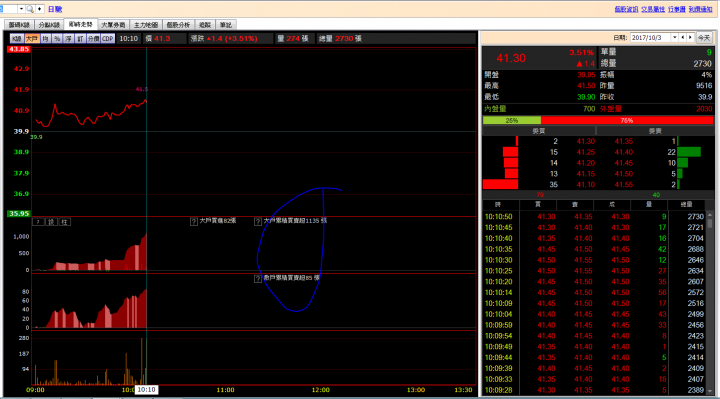The image size is (720, 399).
Task: Toggle the button between 浮 and 分價
Action: (80, 39)
